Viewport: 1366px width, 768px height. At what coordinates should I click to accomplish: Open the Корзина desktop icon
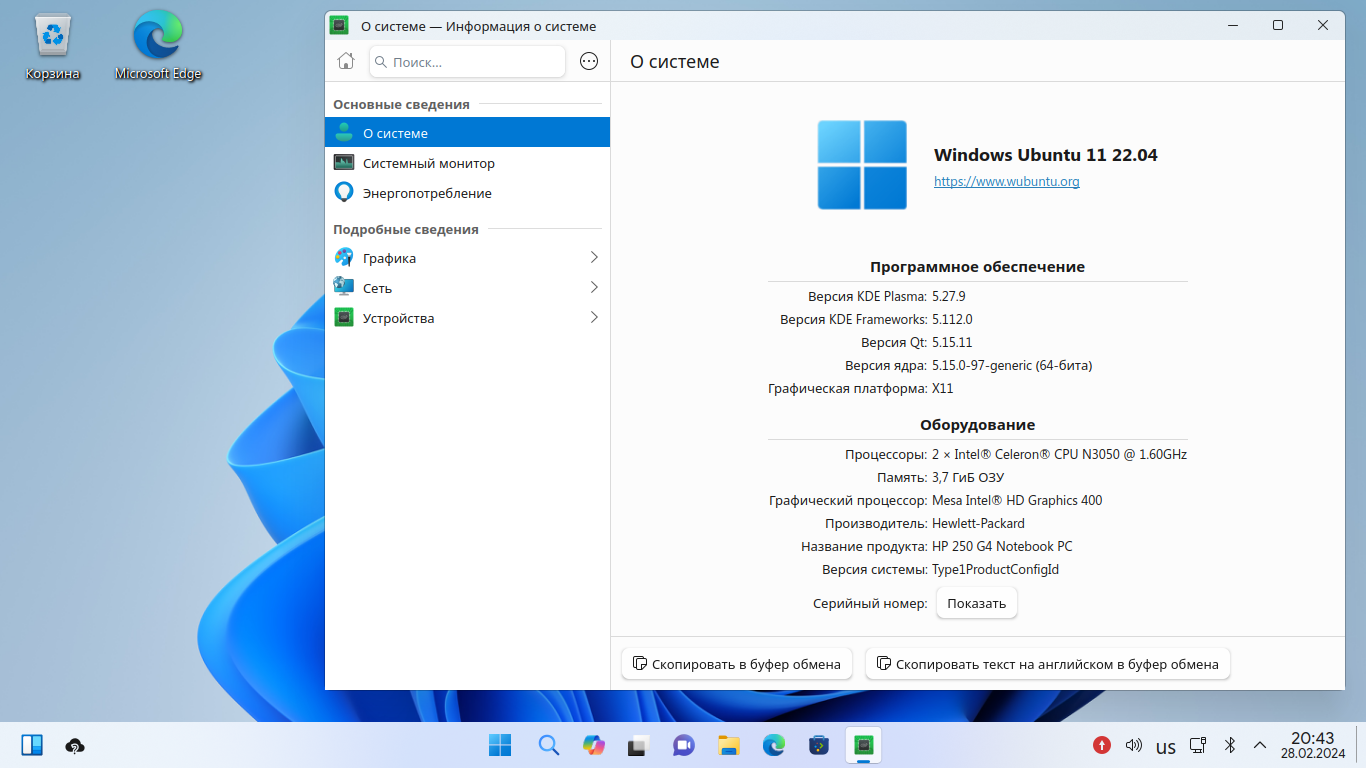pyautogui.click(x=52, y=46)
